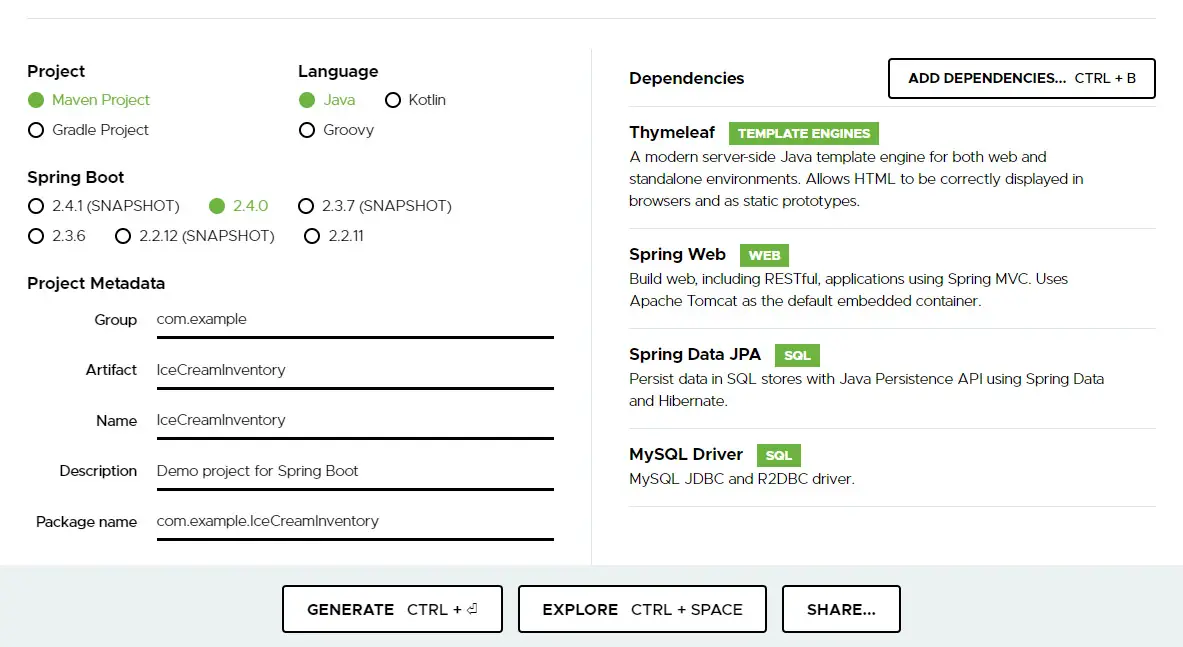Click the Thymeleaf dependency entry
This screenshot has height=647, width=1183.
click(x=672, y=132)
